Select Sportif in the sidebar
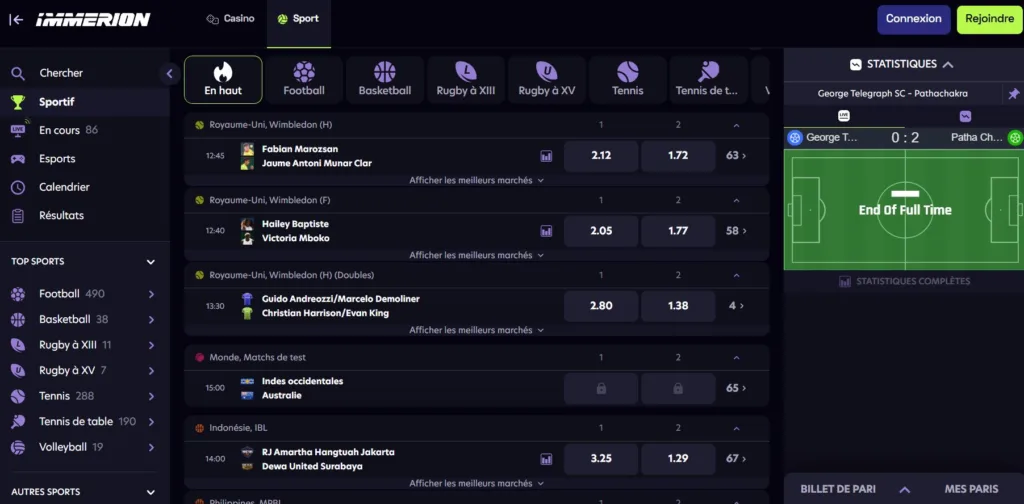 [85, 102]
